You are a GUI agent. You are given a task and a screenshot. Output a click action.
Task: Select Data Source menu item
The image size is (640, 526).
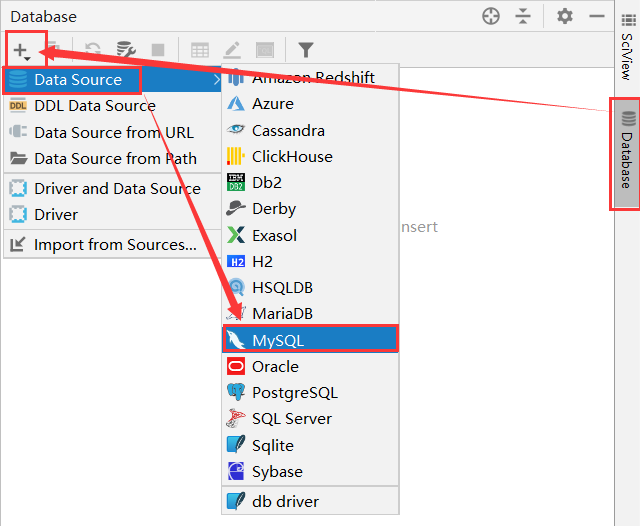click(113, 80)
